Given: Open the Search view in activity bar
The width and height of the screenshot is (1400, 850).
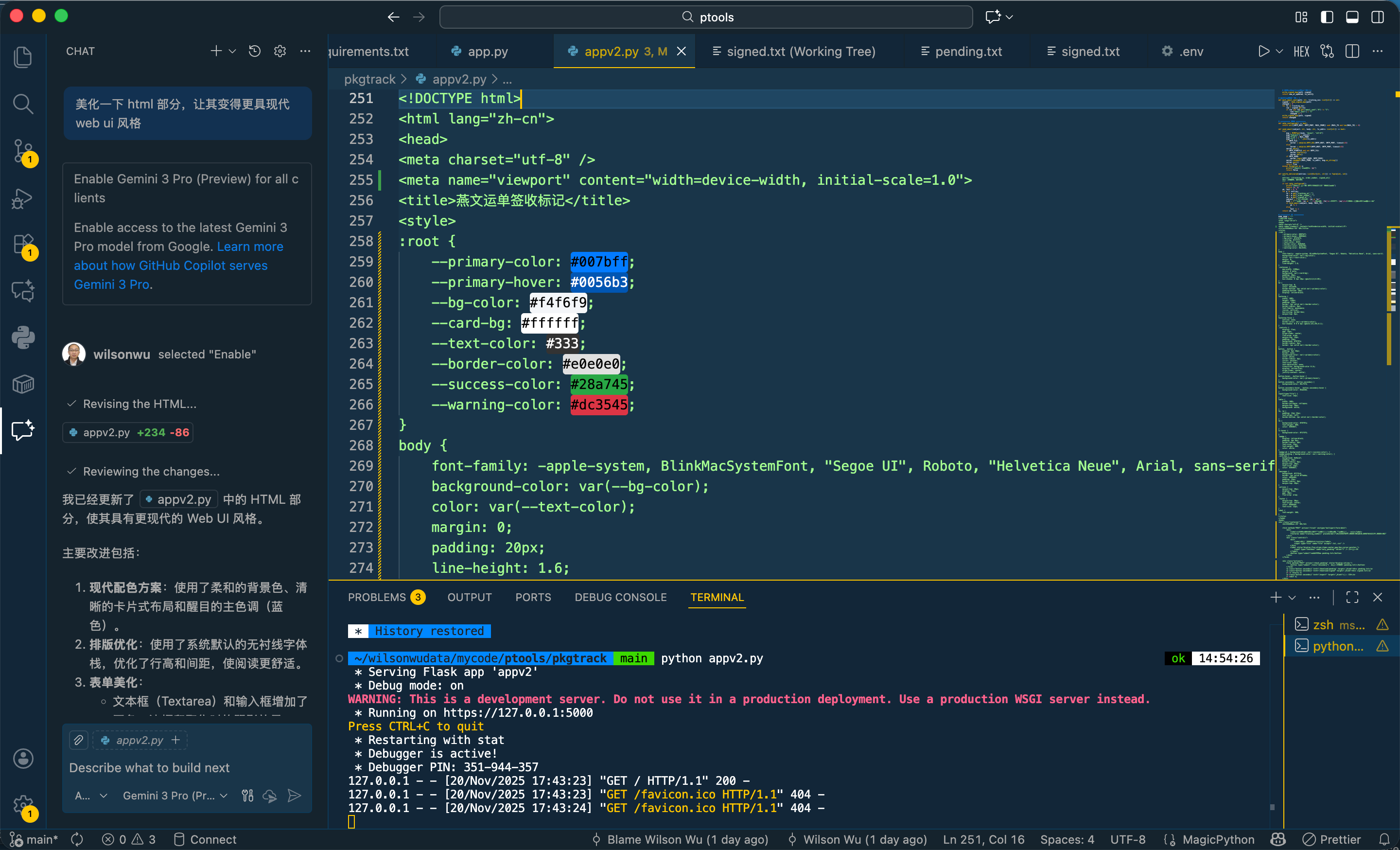Looking at the screenshot, I should tap(23, 104).
